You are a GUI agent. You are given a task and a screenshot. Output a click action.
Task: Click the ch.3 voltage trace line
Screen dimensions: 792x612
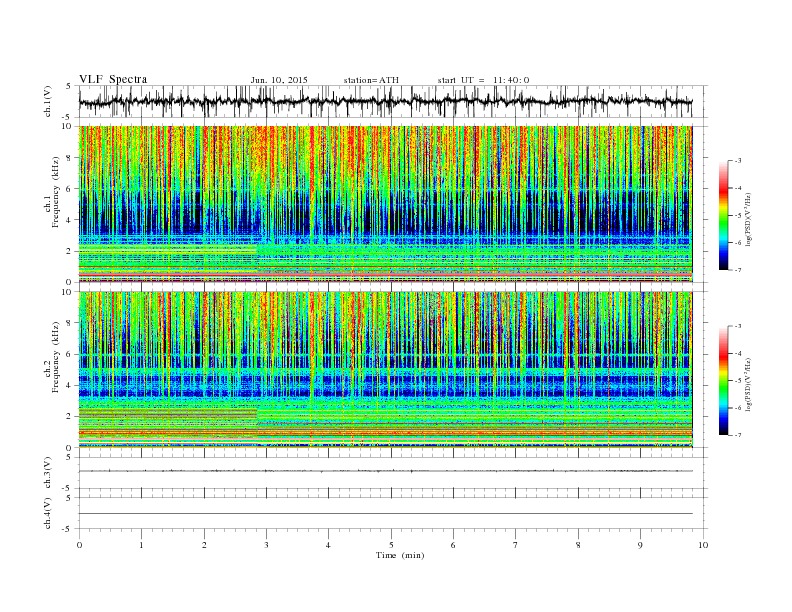[385, 471]
